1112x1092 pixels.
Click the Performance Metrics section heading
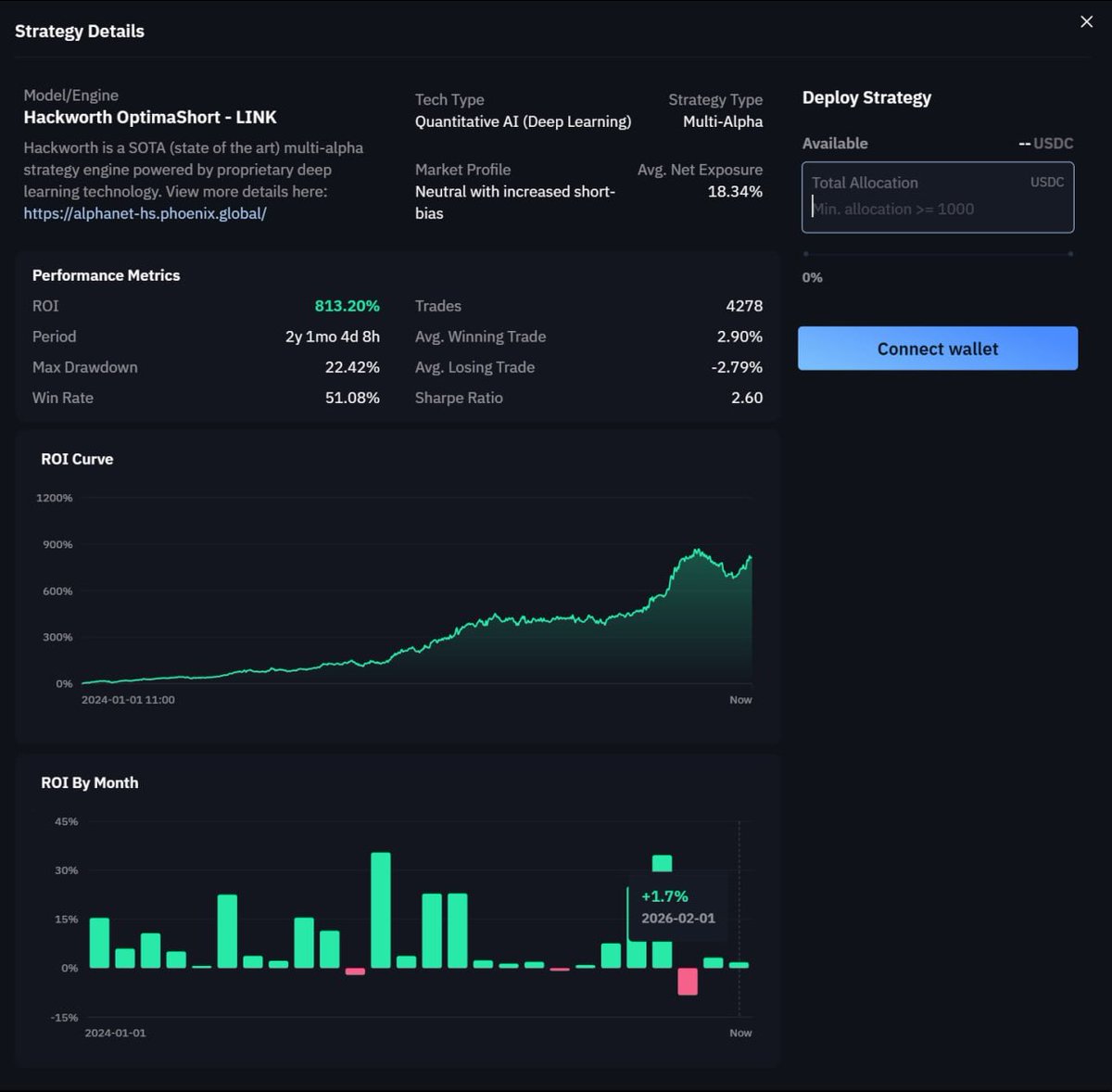tap(106, 275)
